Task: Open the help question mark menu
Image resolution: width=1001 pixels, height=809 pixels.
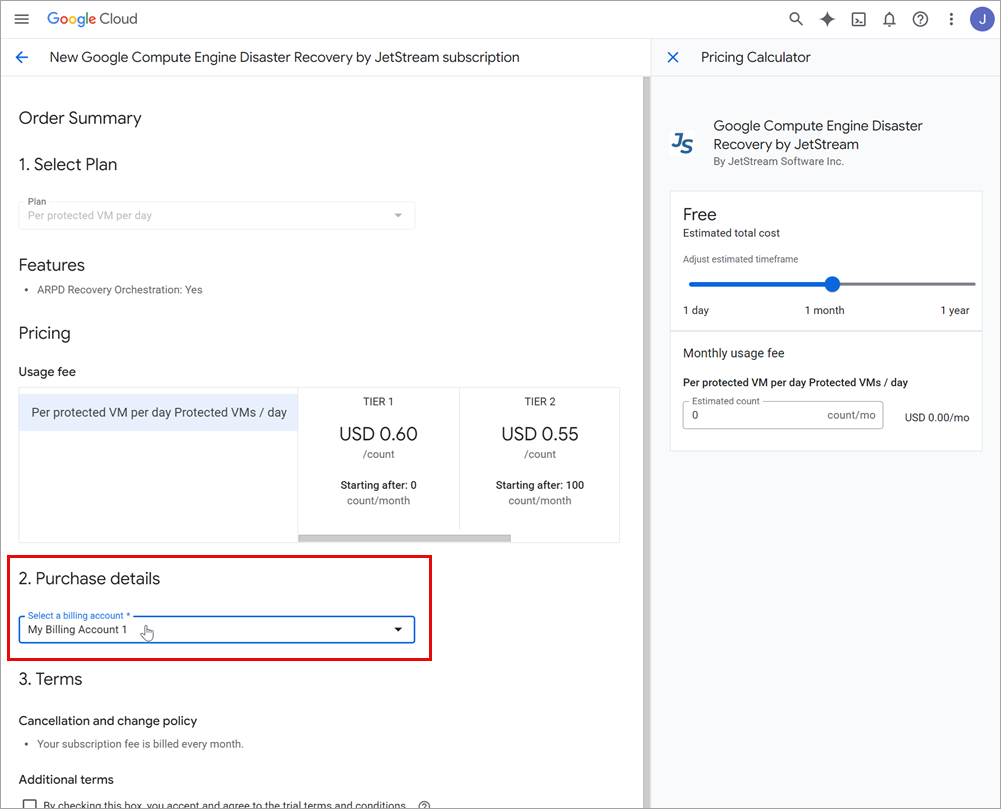Action: pyautogui.click(x=920, y=19)
